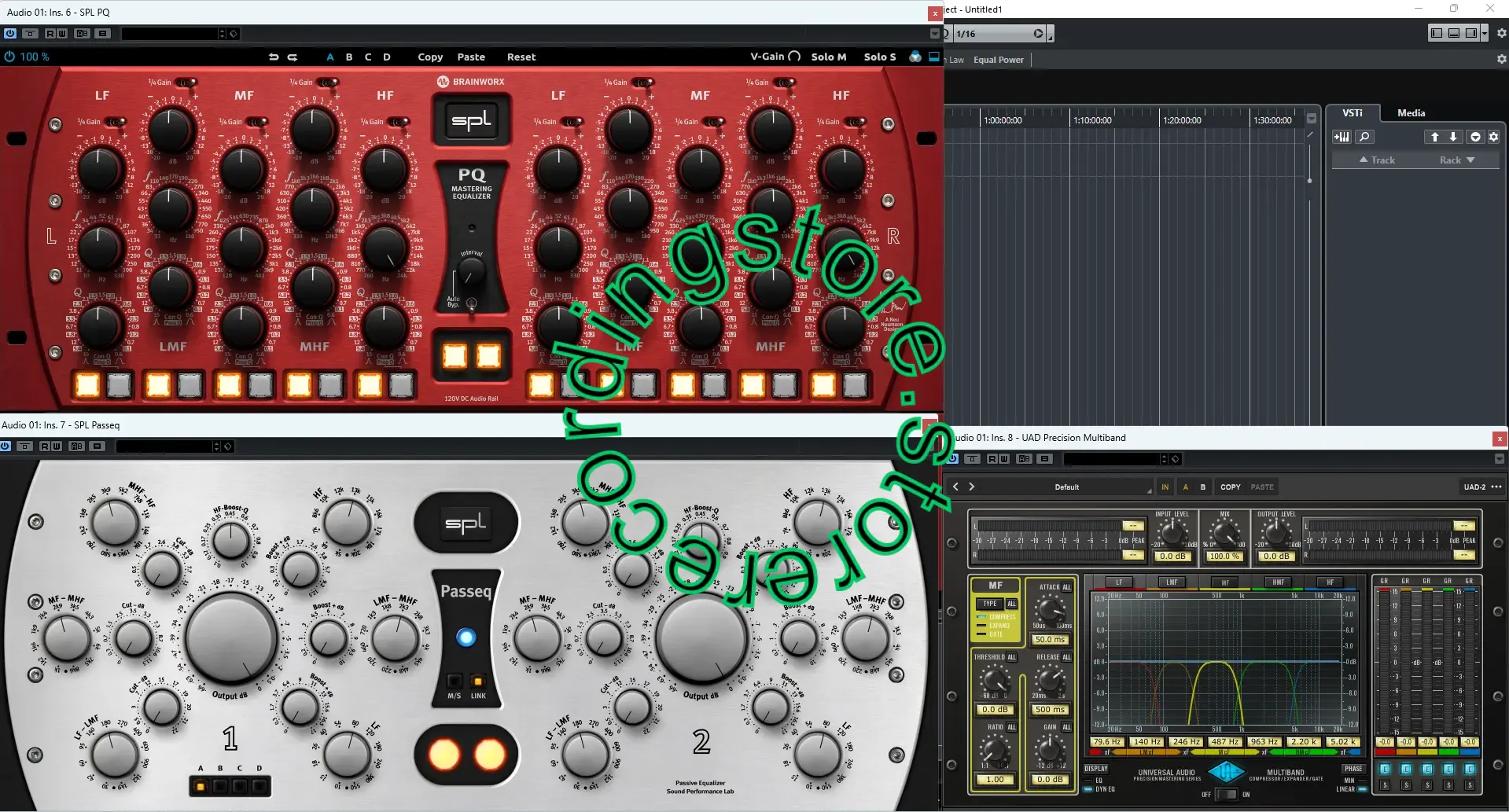The width and height of the screenshot is (1509, 812).
Task: Select HMF band tab in UAD Multiband
Action: [x=1278, y=582]
